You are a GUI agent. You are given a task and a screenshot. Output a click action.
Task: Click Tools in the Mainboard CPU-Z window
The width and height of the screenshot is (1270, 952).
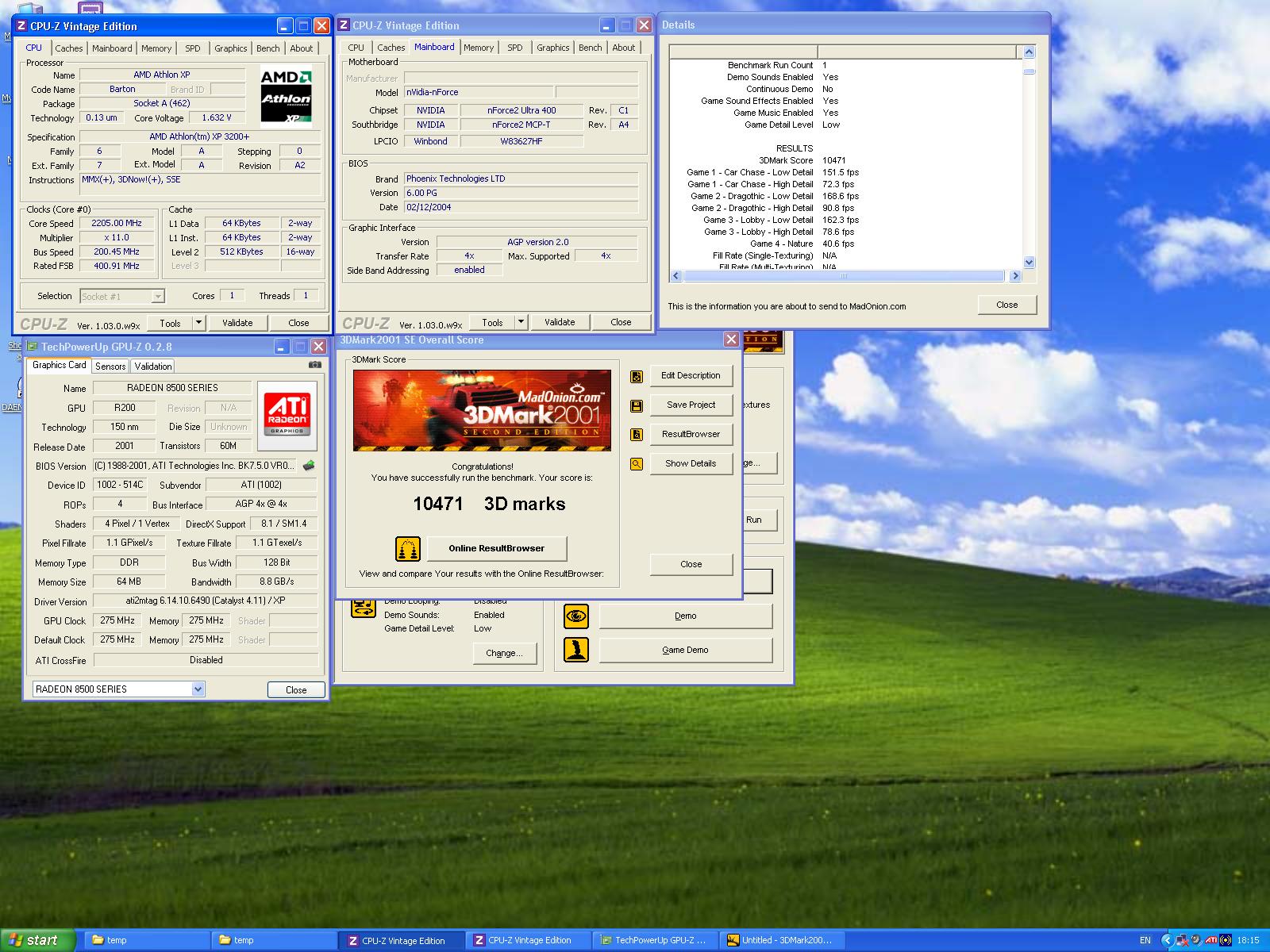[492, 322]
